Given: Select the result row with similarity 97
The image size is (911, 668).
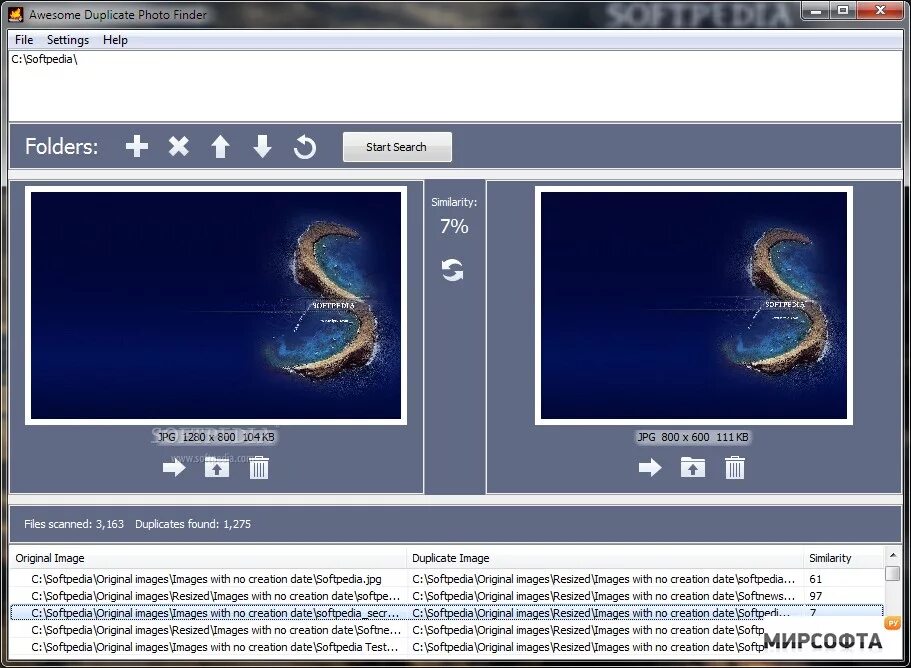Looking at the screenshot, I should [447, 596].
